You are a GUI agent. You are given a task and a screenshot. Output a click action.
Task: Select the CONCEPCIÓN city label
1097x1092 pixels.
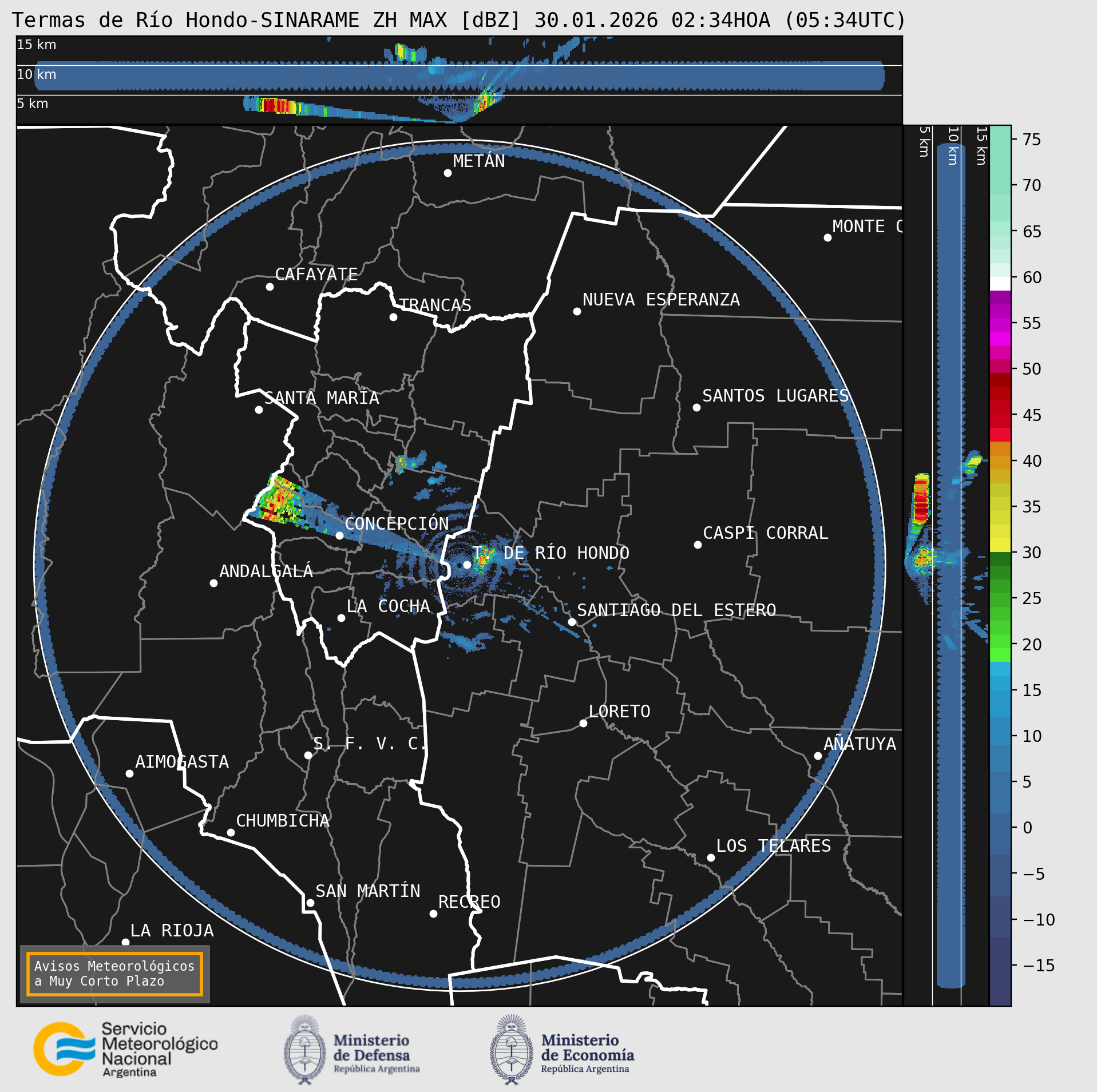click(x=397, y=523)
